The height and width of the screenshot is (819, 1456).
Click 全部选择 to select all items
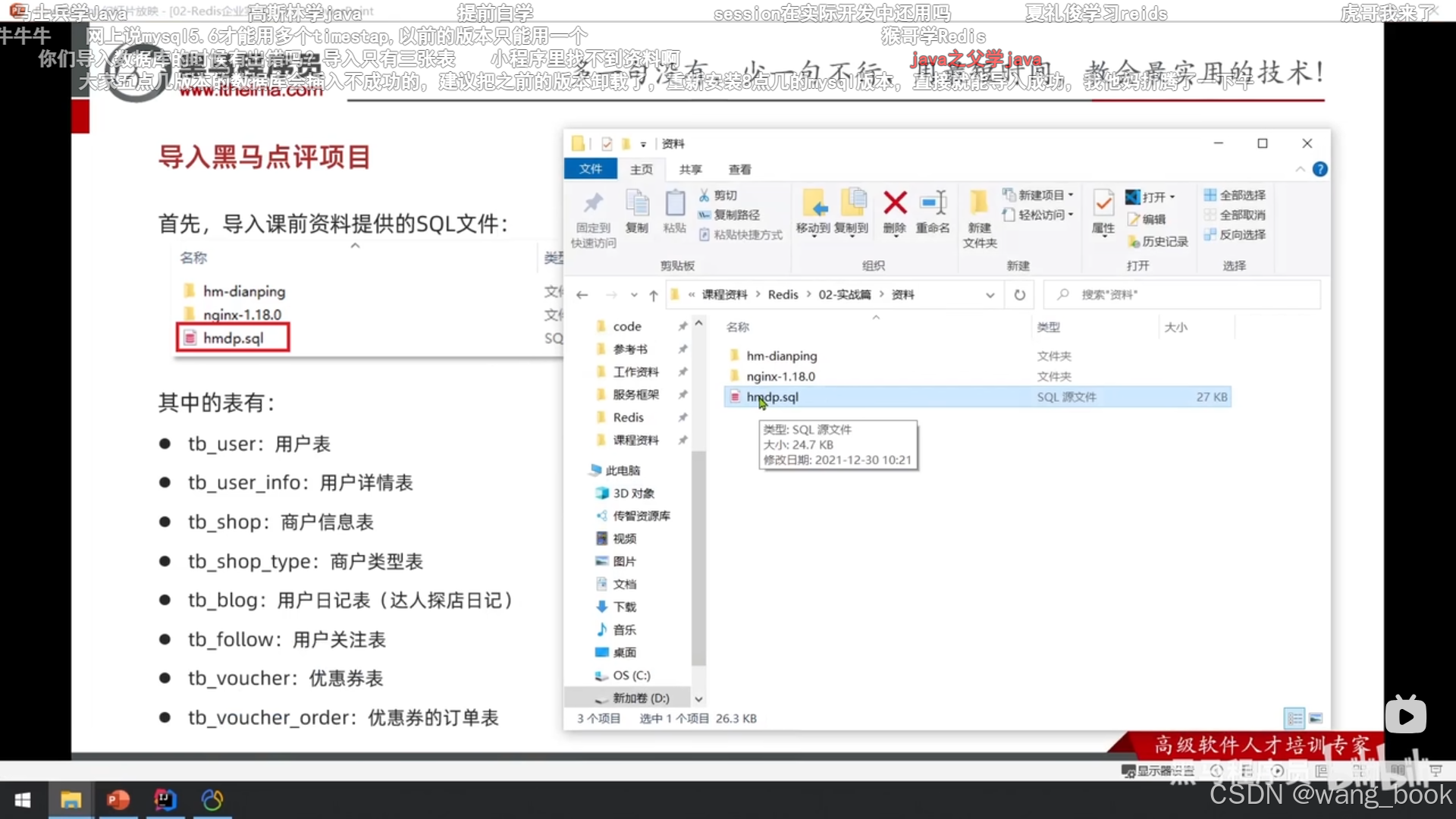(1236, 195)
